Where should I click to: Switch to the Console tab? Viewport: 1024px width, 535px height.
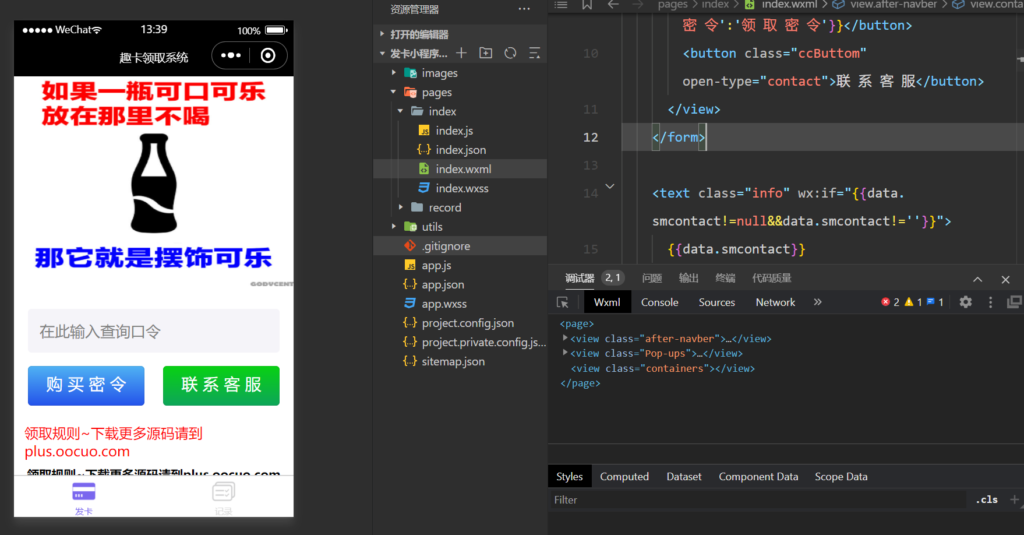click(x=659, y=302)
